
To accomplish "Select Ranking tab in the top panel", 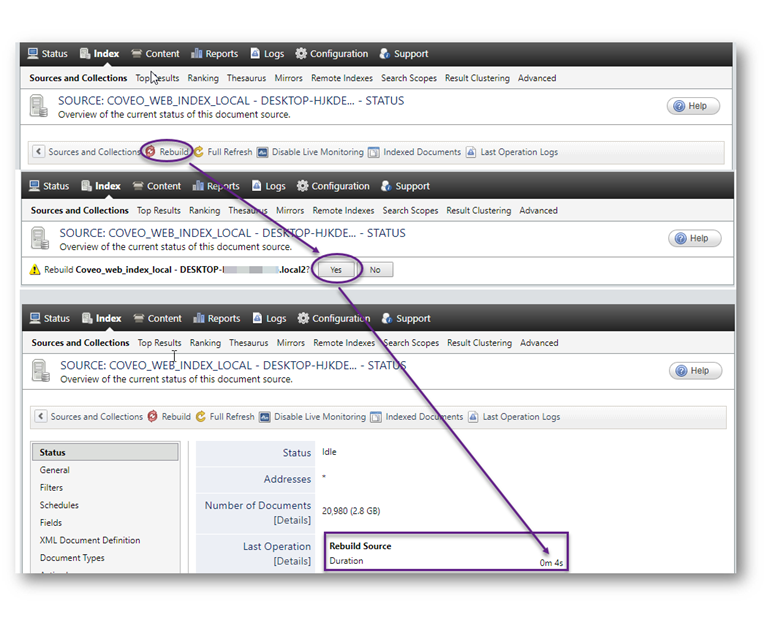I will (x=203, y=78).
